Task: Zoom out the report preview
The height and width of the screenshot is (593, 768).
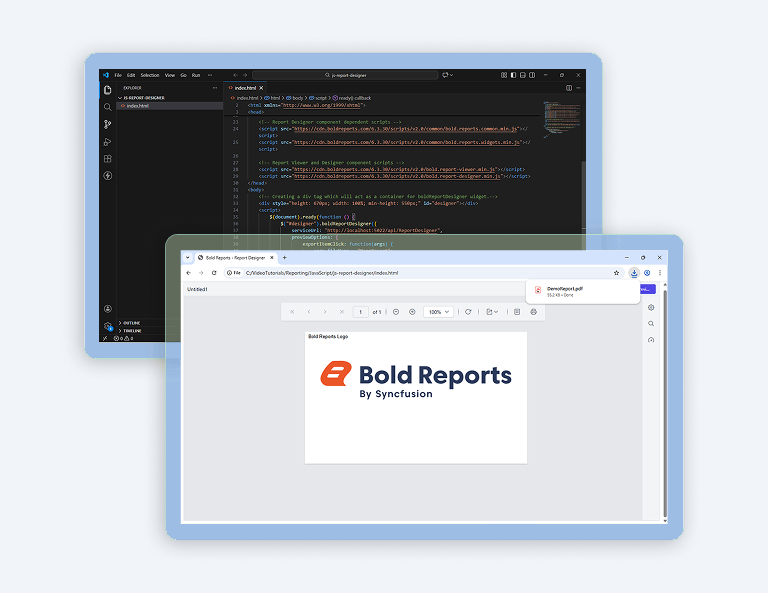Action: 396,312
